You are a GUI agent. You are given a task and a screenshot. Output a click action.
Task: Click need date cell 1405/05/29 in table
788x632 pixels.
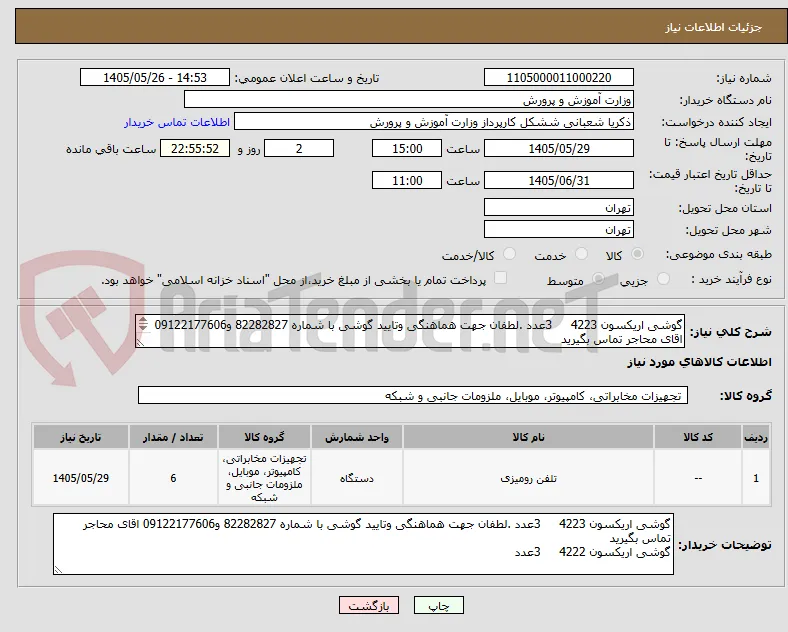[81, 478]
